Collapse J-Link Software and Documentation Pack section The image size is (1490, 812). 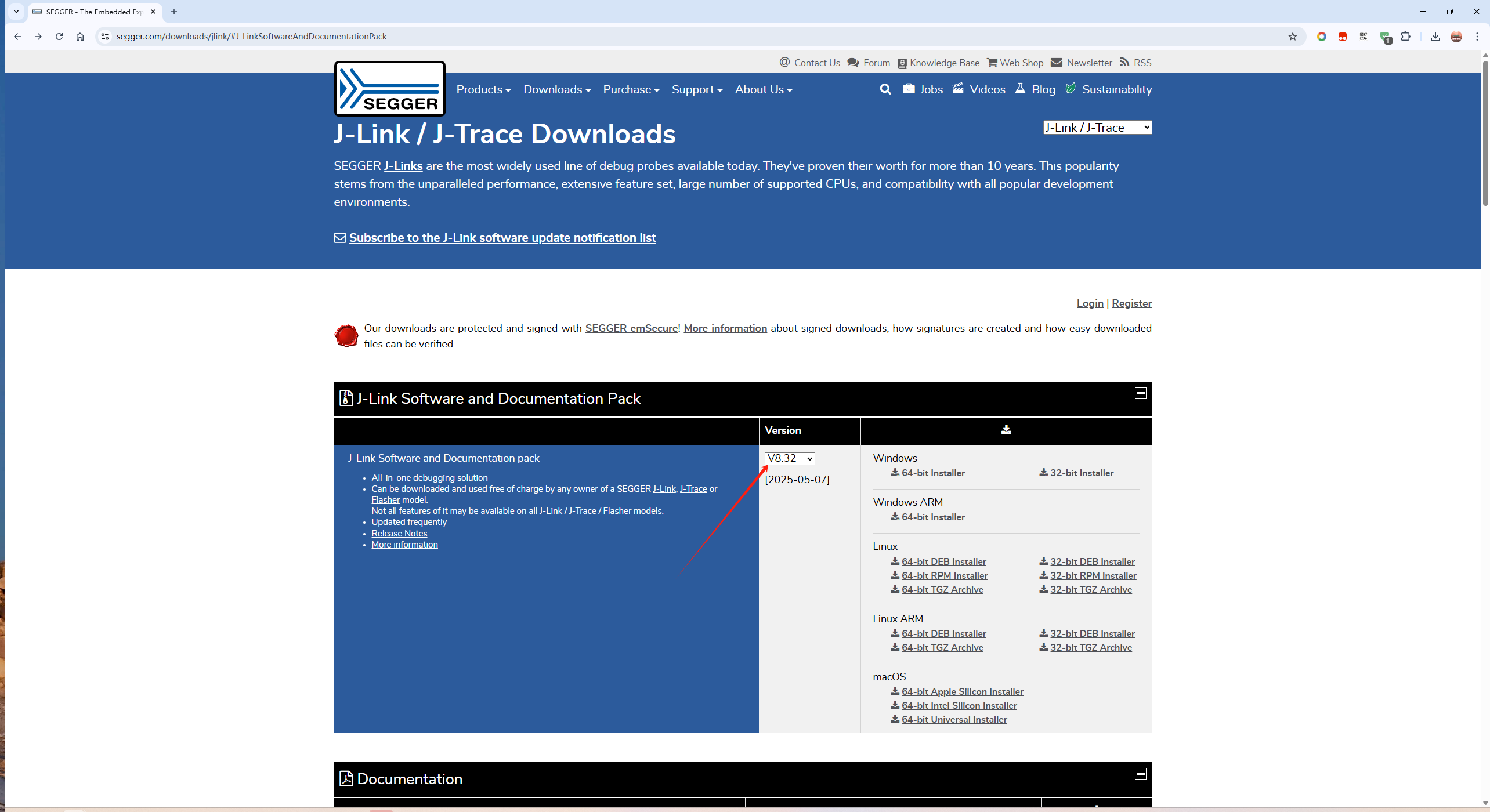tap(1140, 393)
